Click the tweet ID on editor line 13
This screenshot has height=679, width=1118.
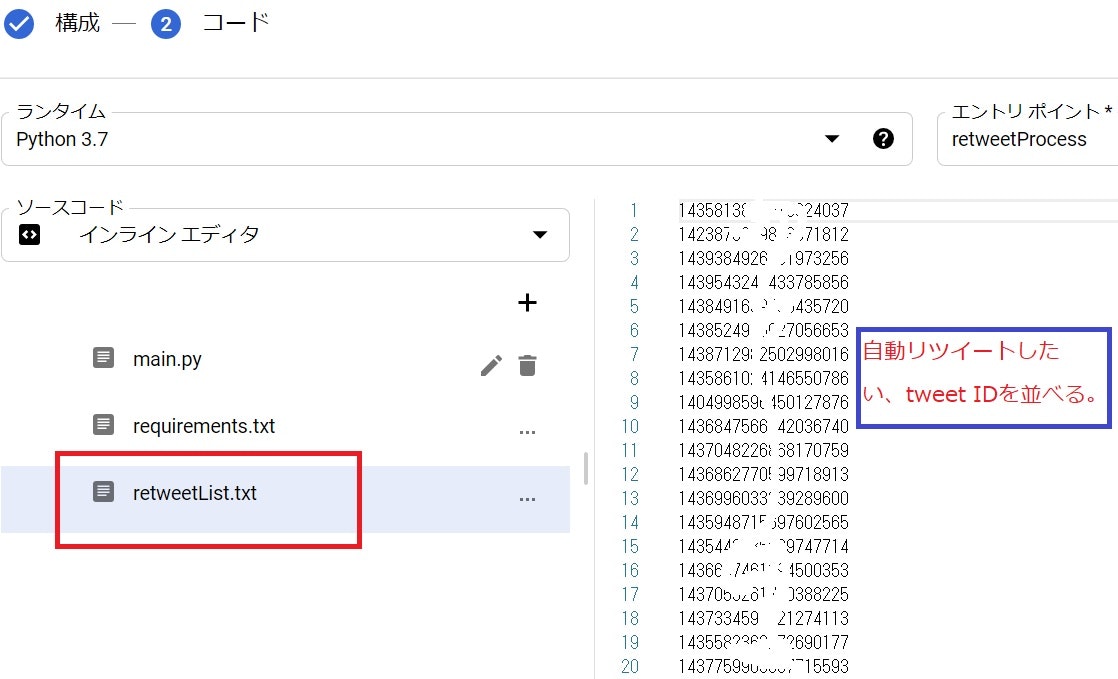tap(763, 499)
